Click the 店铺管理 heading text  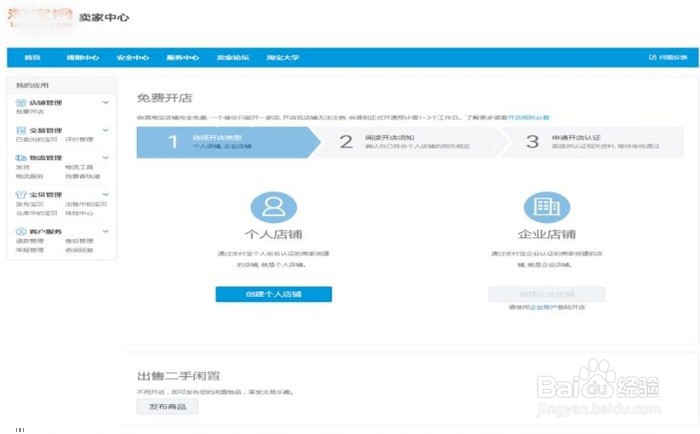(46, 103)
